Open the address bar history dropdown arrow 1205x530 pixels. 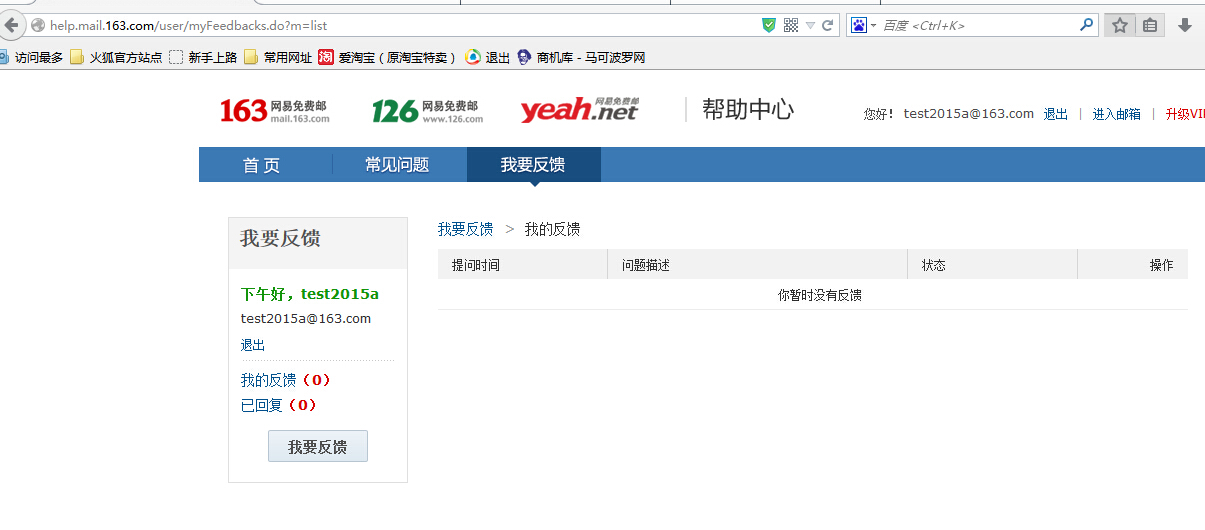(811, 26)
